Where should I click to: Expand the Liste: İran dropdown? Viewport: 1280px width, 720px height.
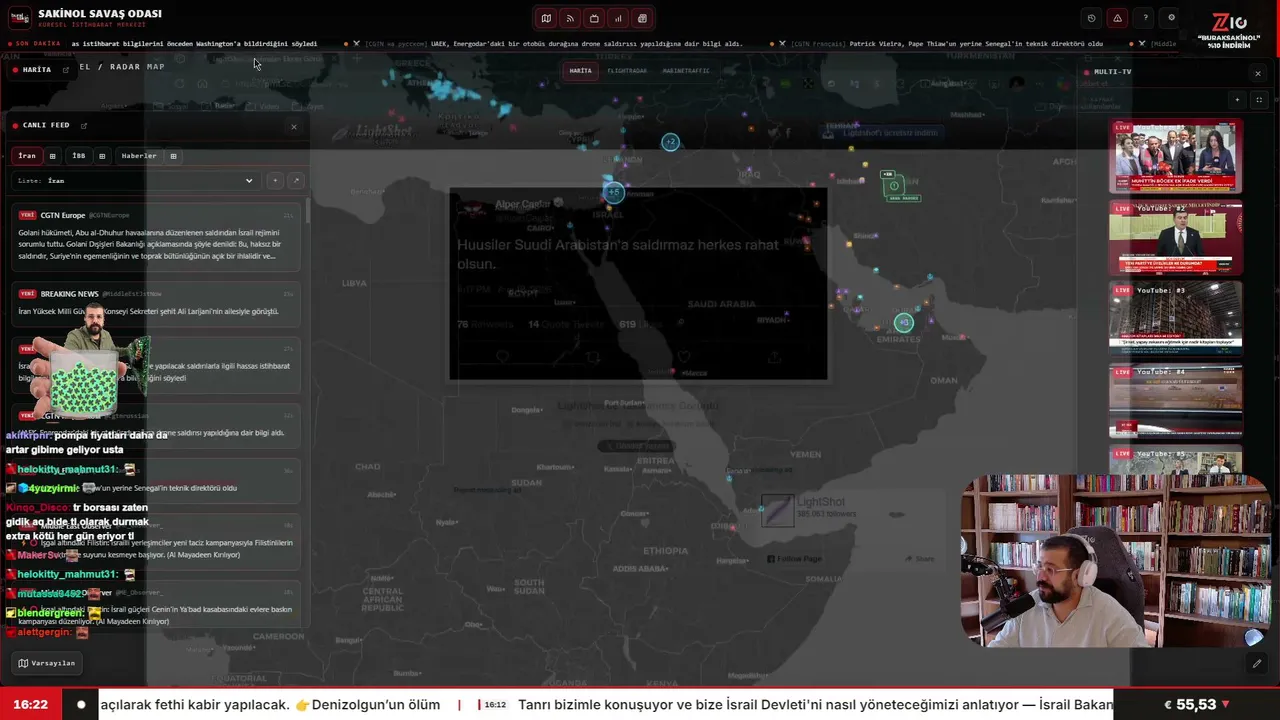[x=136, y=181]
